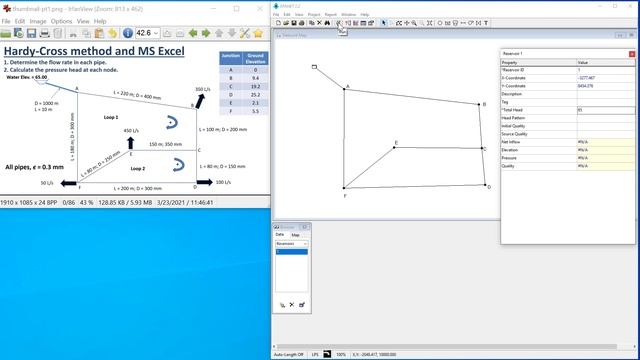Open EPANET Report menu
This screenshot has width=640, height=360.
pos(331,15)
